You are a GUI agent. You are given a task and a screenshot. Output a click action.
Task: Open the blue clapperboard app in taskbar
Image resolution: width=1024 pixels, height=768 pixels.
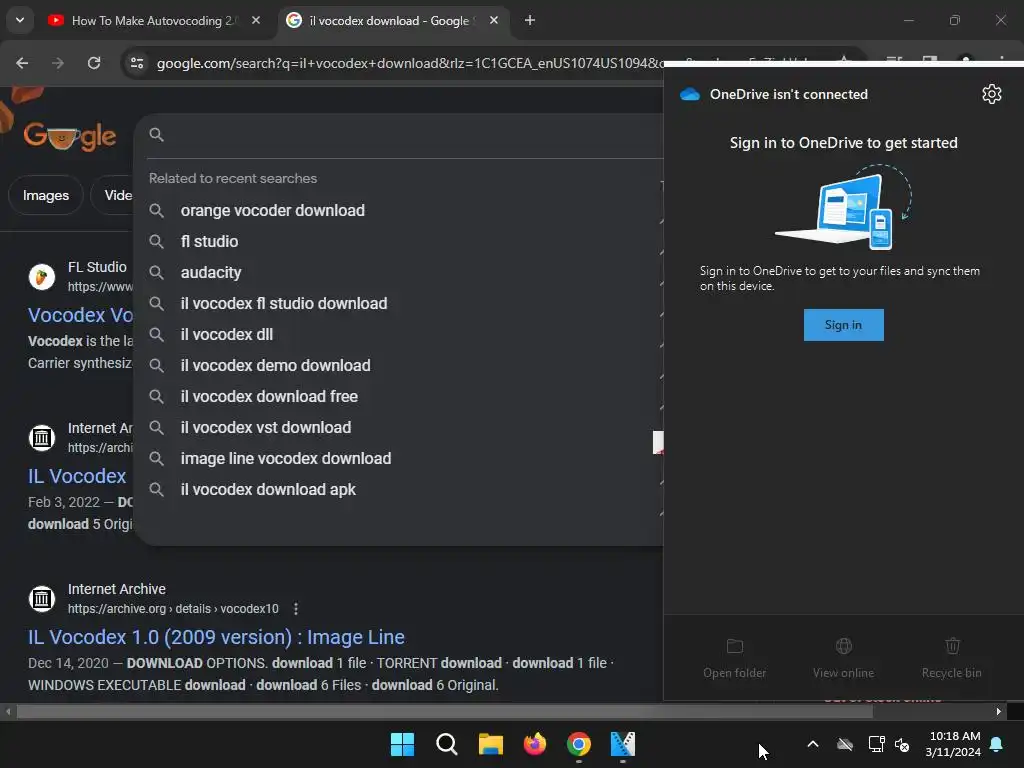[623, 744]
